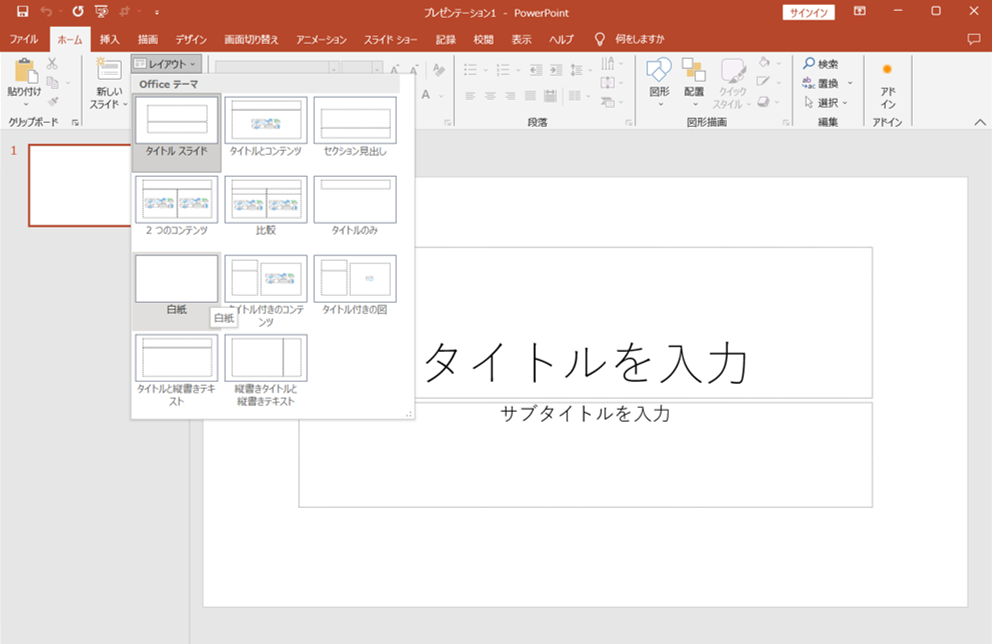
Task: Open the File (ファイル) menu
Action: pyautogui.click(x=24, y=39)
